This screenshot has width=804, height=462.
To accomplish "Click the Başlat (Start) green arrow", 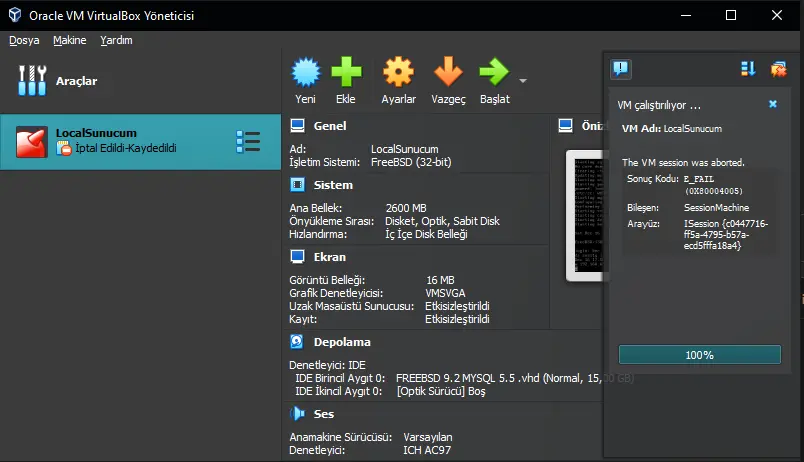I will pyautogui.click(x=494, y=72).
